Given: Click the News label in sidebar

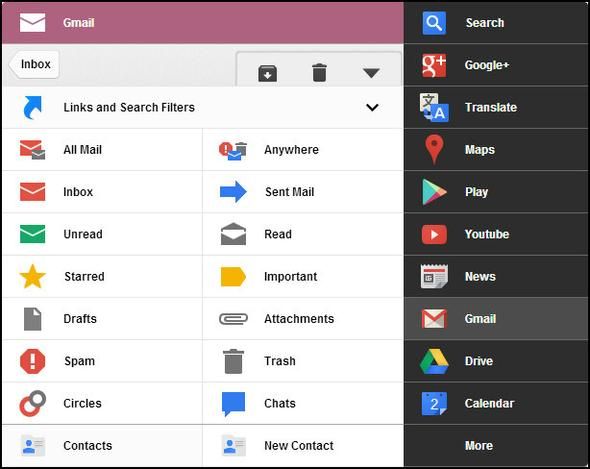Looking at the screenshot, I should 480,277.
